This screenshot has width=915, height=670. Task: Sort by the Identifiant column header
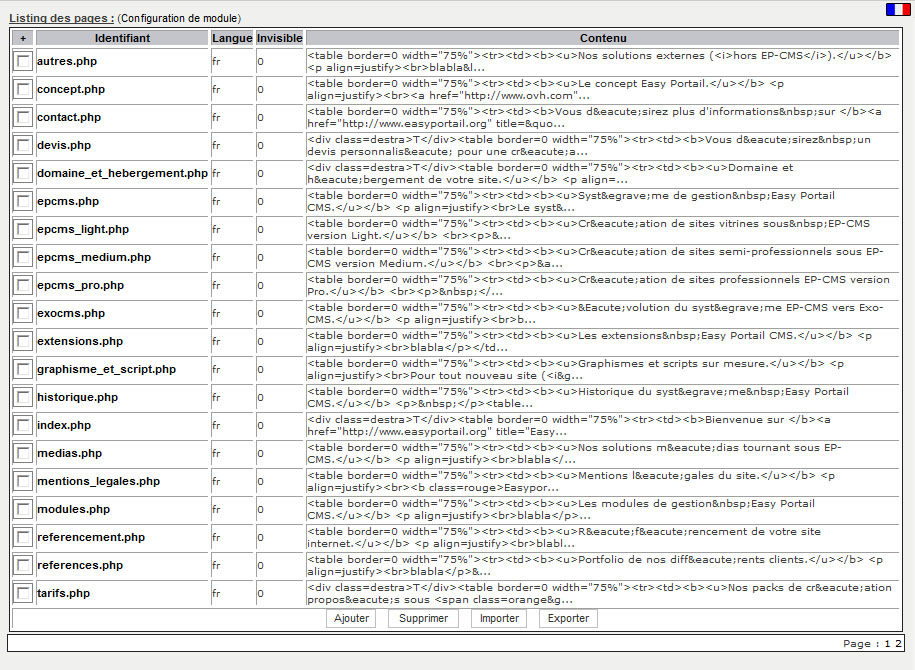pyautogui.click(x=122, y=38)
